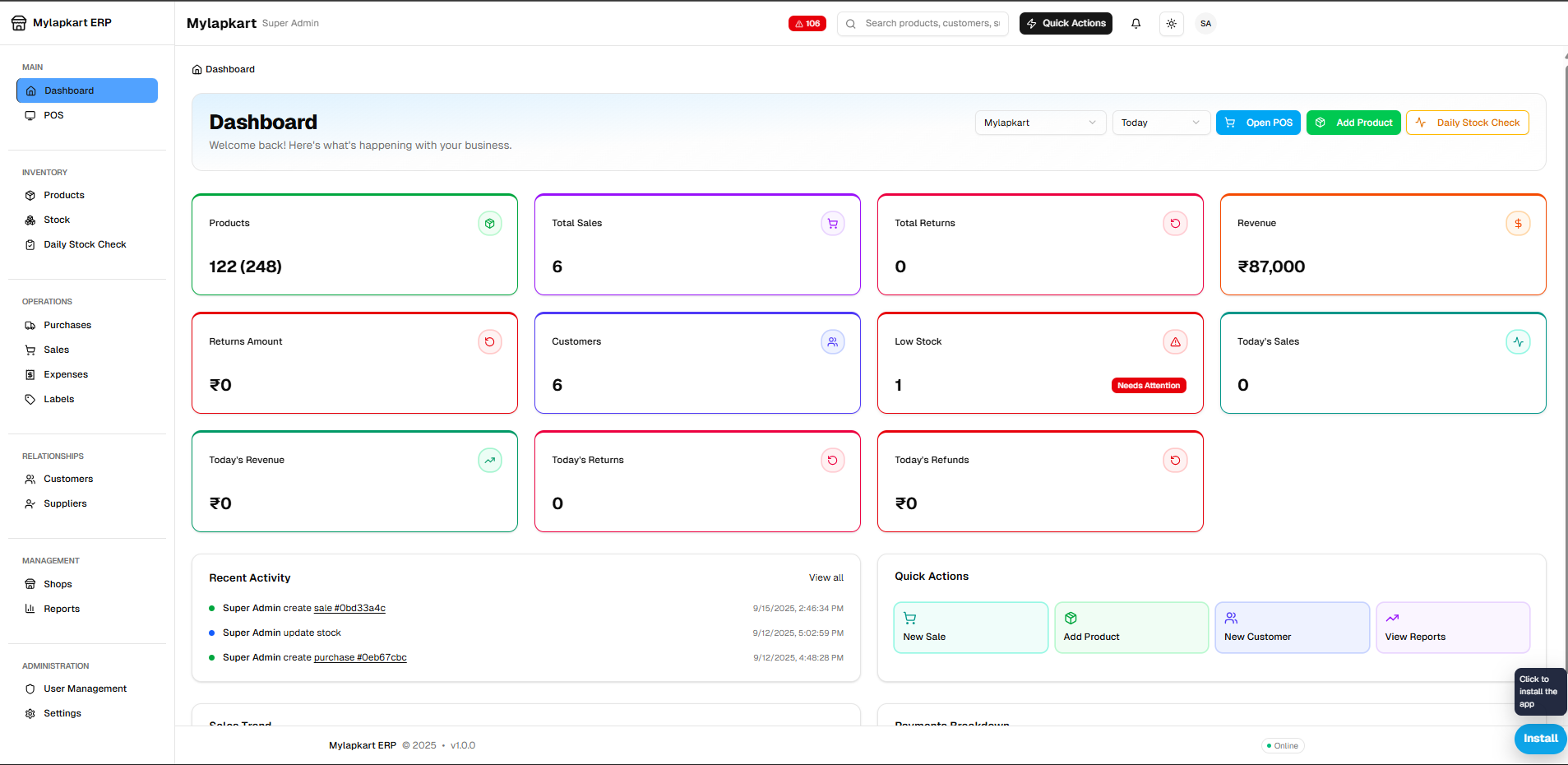The image size is (1568, 765).
Task: Expand the Today date range dropdown
Action: (1161, 123)
